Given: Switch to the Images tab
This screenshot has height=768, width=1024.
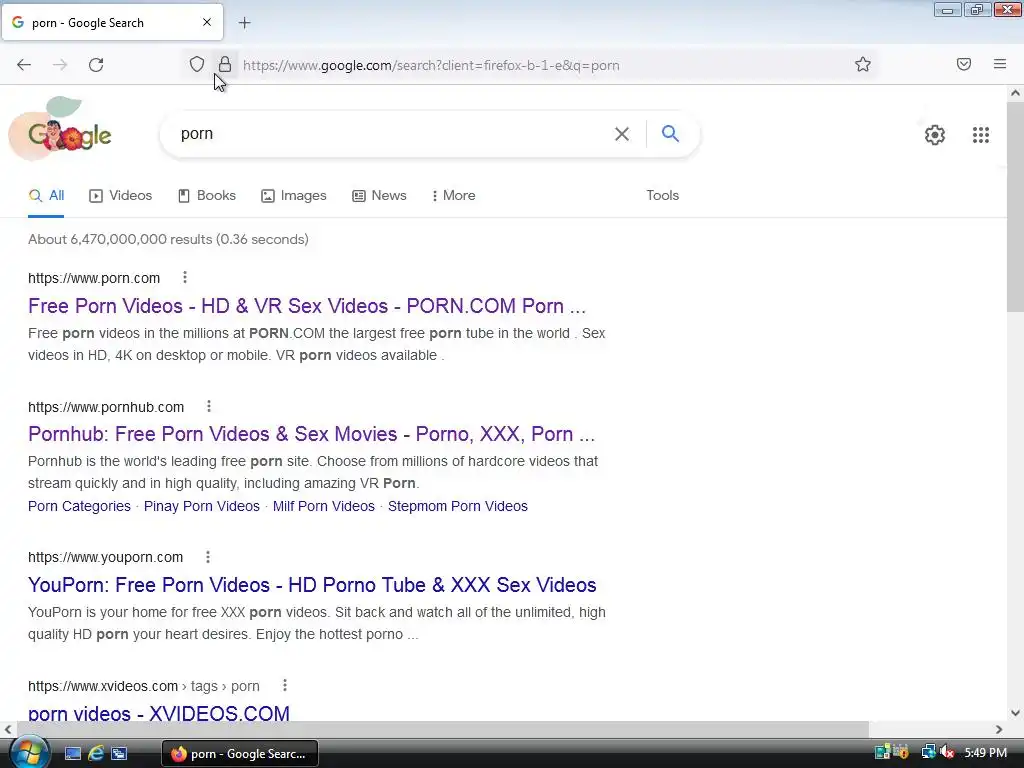Looking at the screenshot, I should (x=294, y=195).
